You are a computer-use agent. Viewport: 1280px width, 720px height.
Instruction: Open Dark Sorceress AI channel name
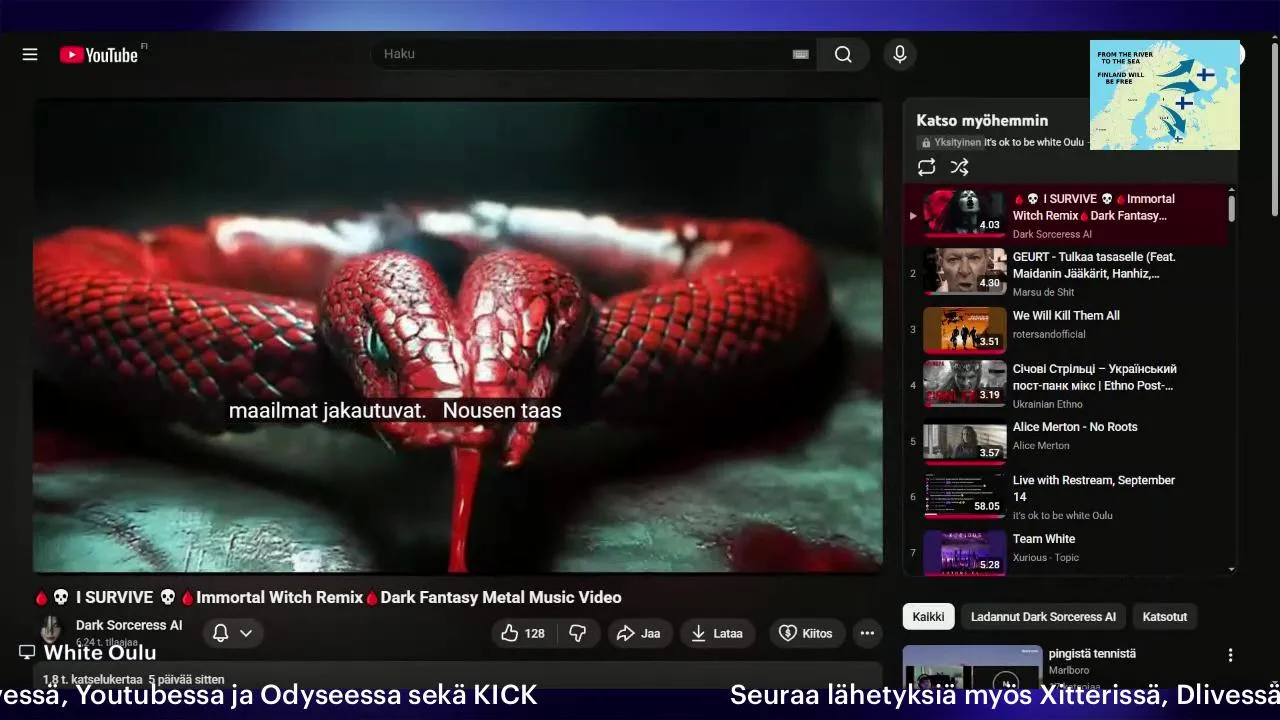pyautogui.click(x=129, y=625)
